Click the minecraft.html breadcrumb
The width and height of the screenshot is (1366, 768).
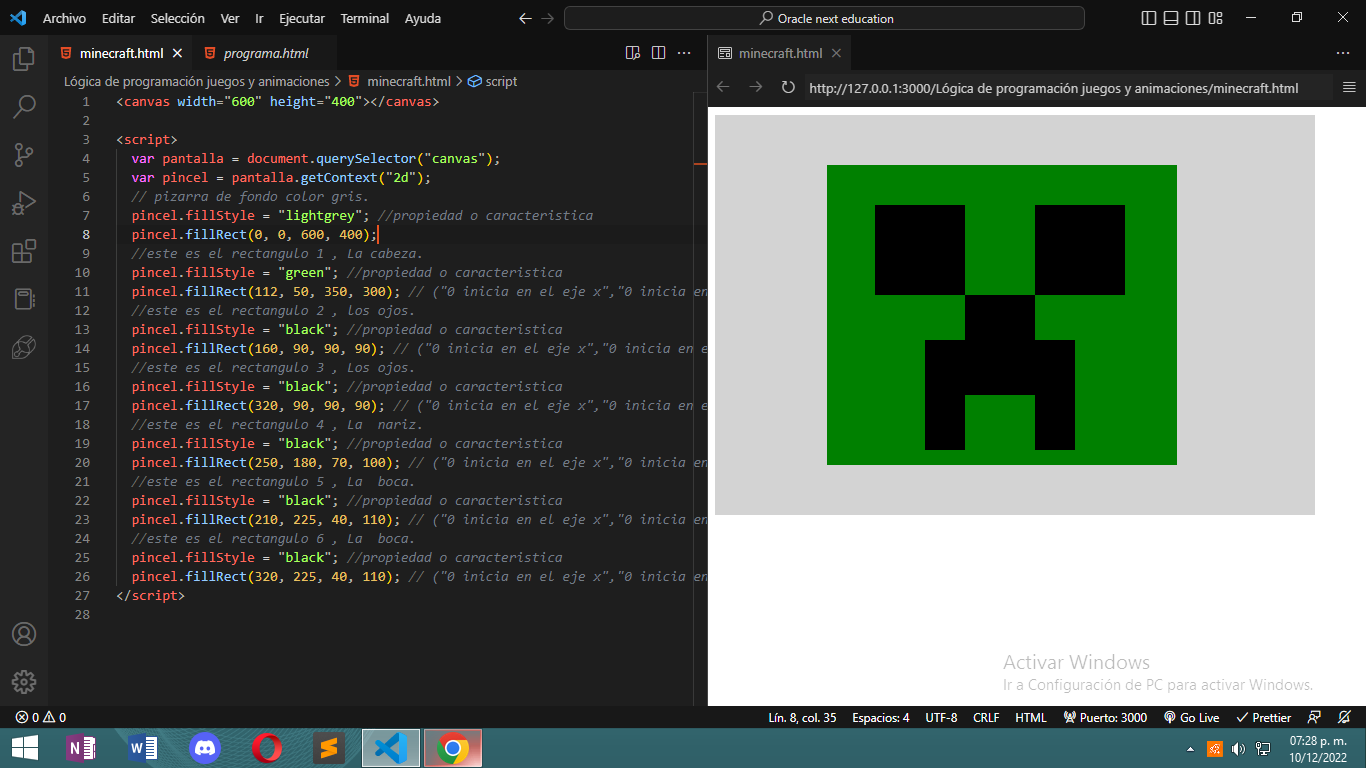click(x=399, y=81)
